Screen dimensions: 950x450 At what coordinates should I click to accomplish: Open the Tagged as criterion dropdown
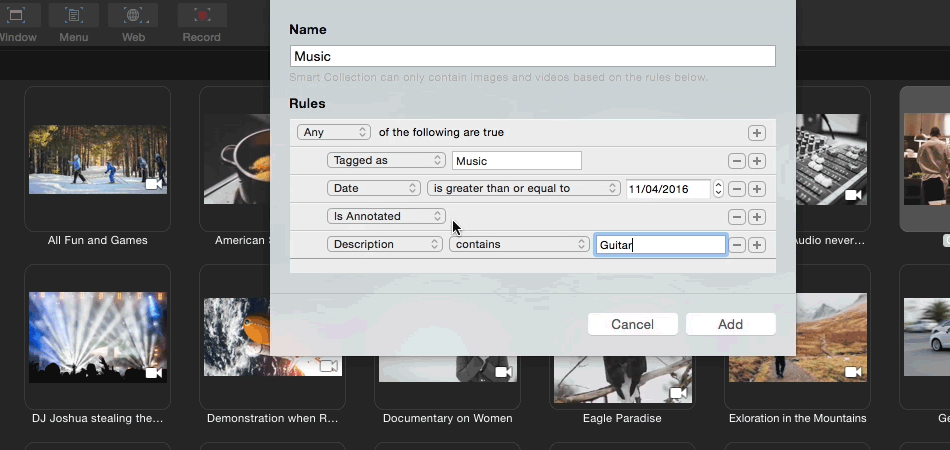pos(386,160)
